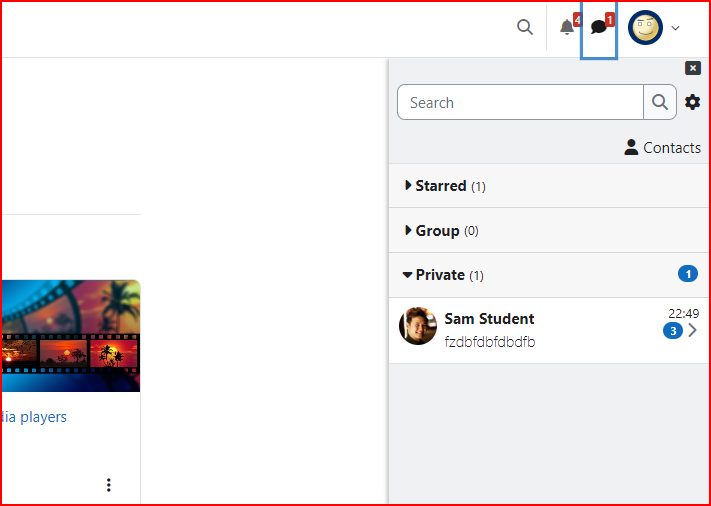
Task: Open the site search magnifier in header
Action: click(525, 27)
